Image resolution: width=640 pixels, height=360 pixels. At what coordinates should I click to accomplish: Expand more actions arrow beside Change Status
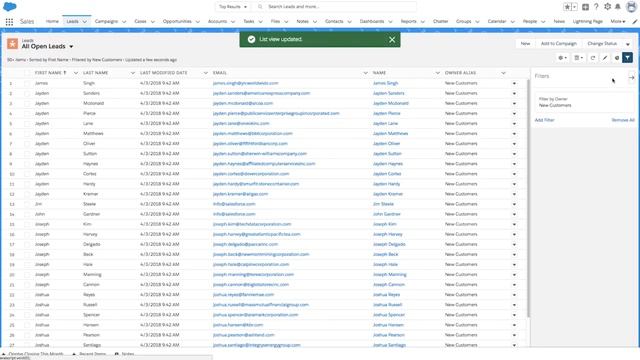coord(628,44)
